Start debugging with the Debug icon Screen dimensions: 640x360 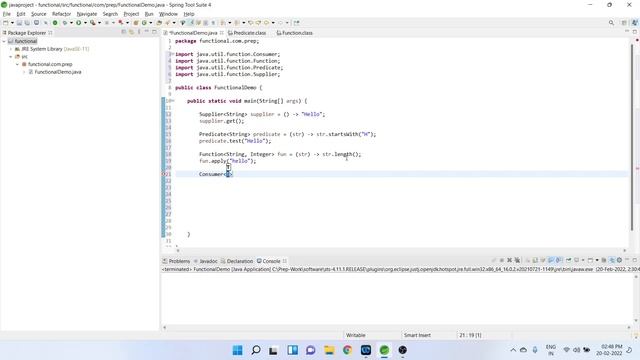click(x=64, y=22)
